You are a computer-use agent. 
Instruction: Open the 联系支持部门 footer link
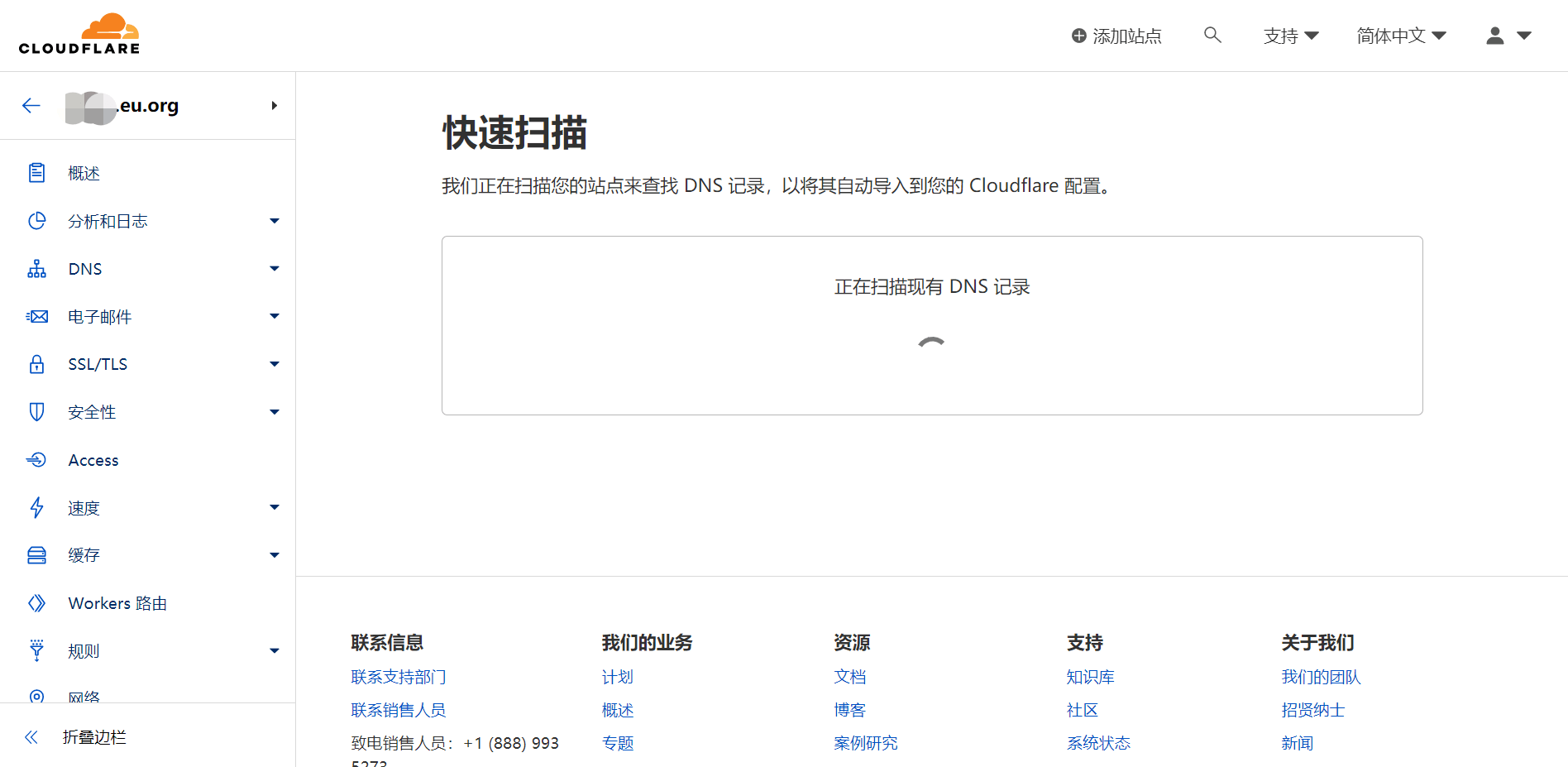[x=399, y=677]
